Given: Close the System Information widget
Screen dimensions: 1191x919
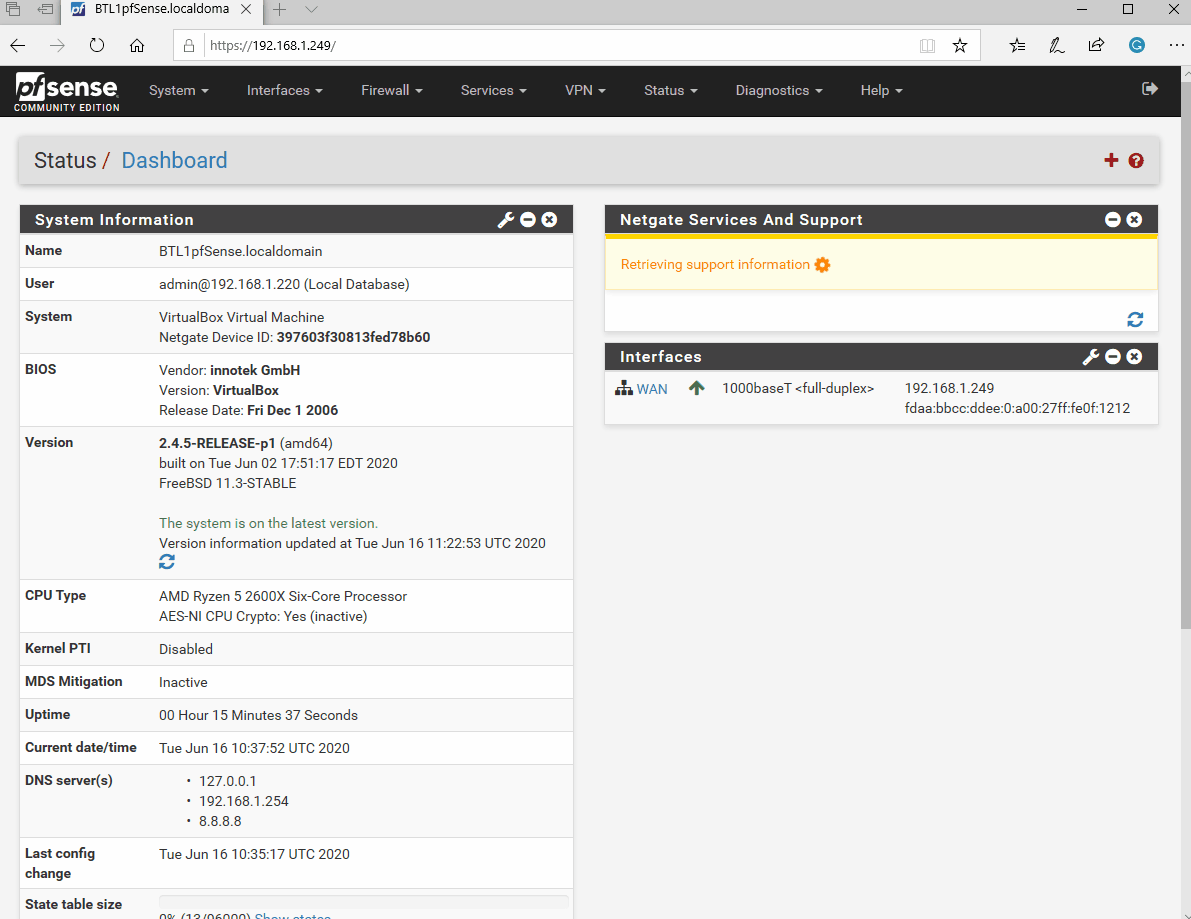Looking at the screenshot, I should pyautogui.click(x=549, y=219).
